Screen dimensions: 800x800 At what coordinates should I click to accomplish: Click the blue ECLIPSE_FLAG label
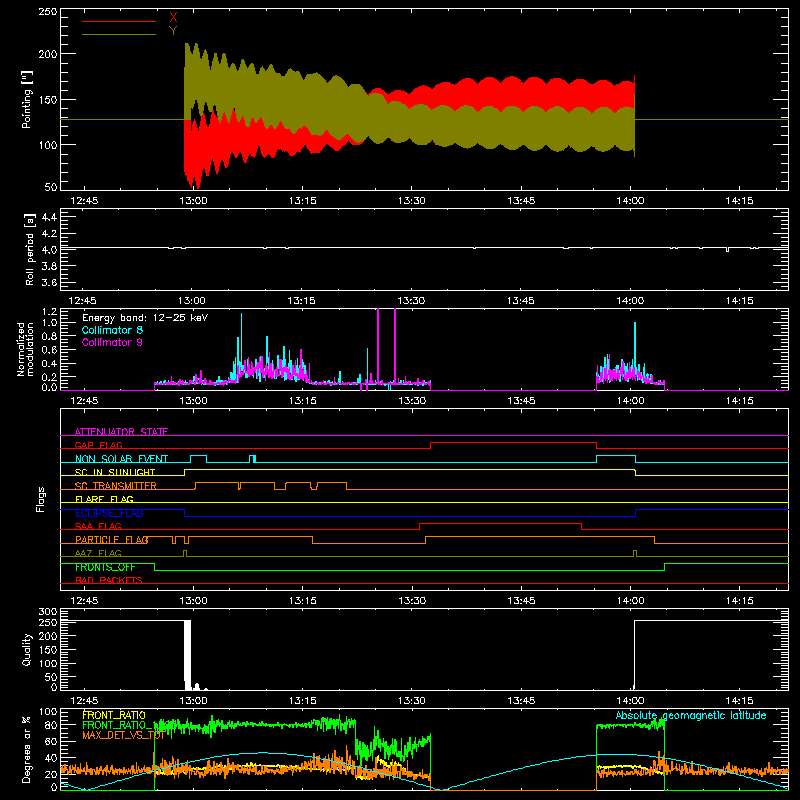click(x=109, y=513)
